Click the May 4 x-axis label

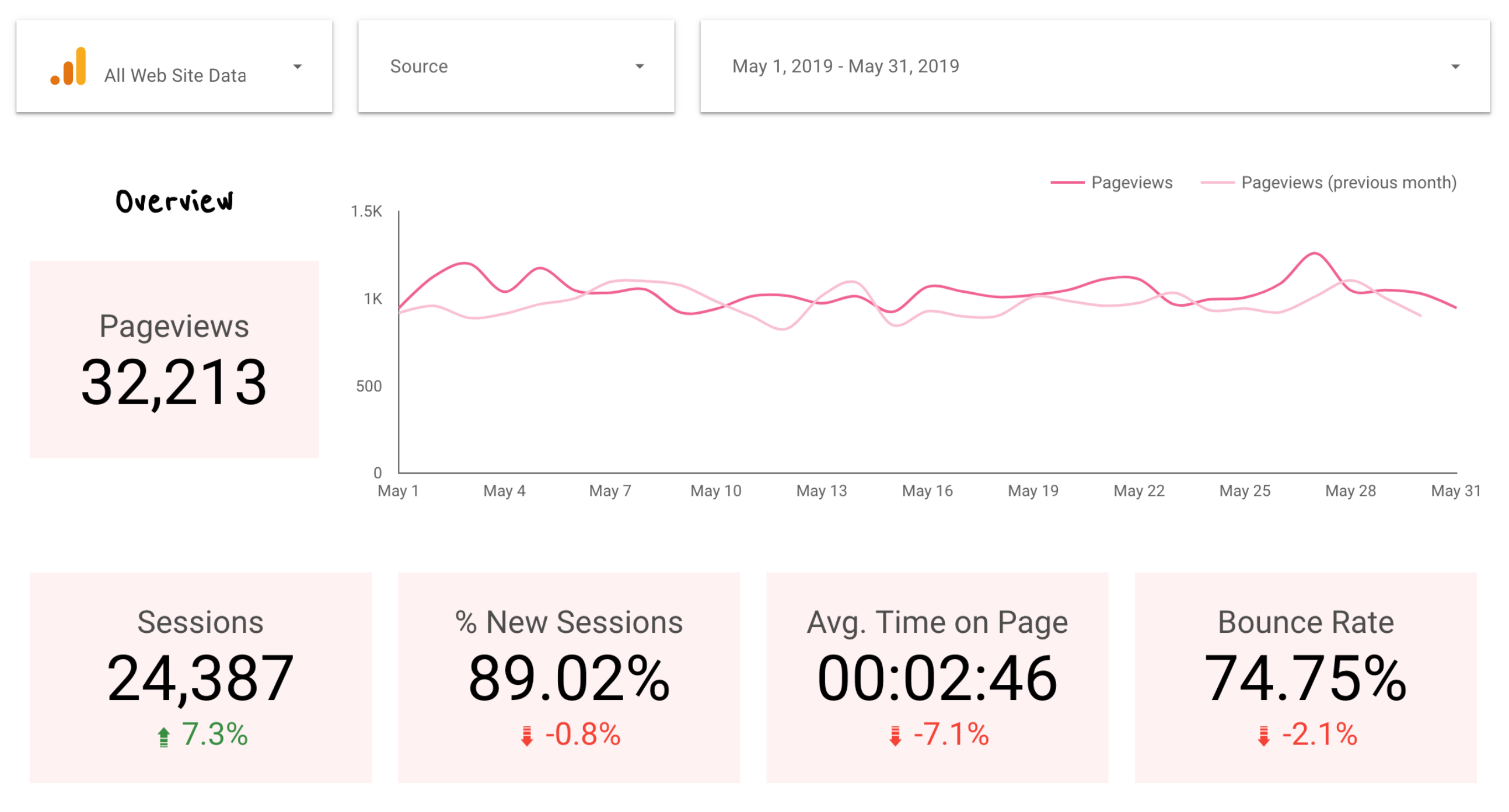(504, 491)
